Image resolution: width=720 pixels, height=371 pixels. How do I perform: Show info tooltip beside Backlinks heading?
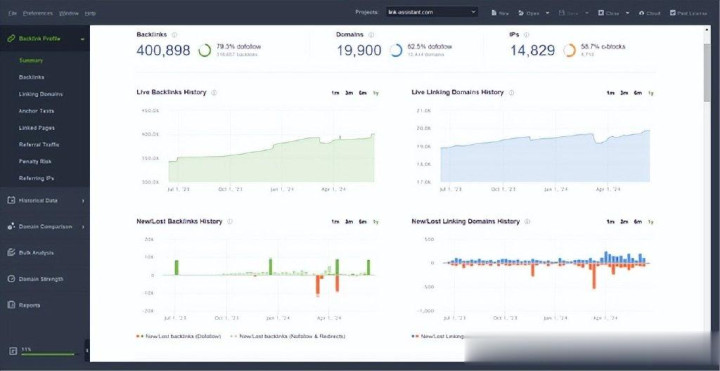click(174, 34)
